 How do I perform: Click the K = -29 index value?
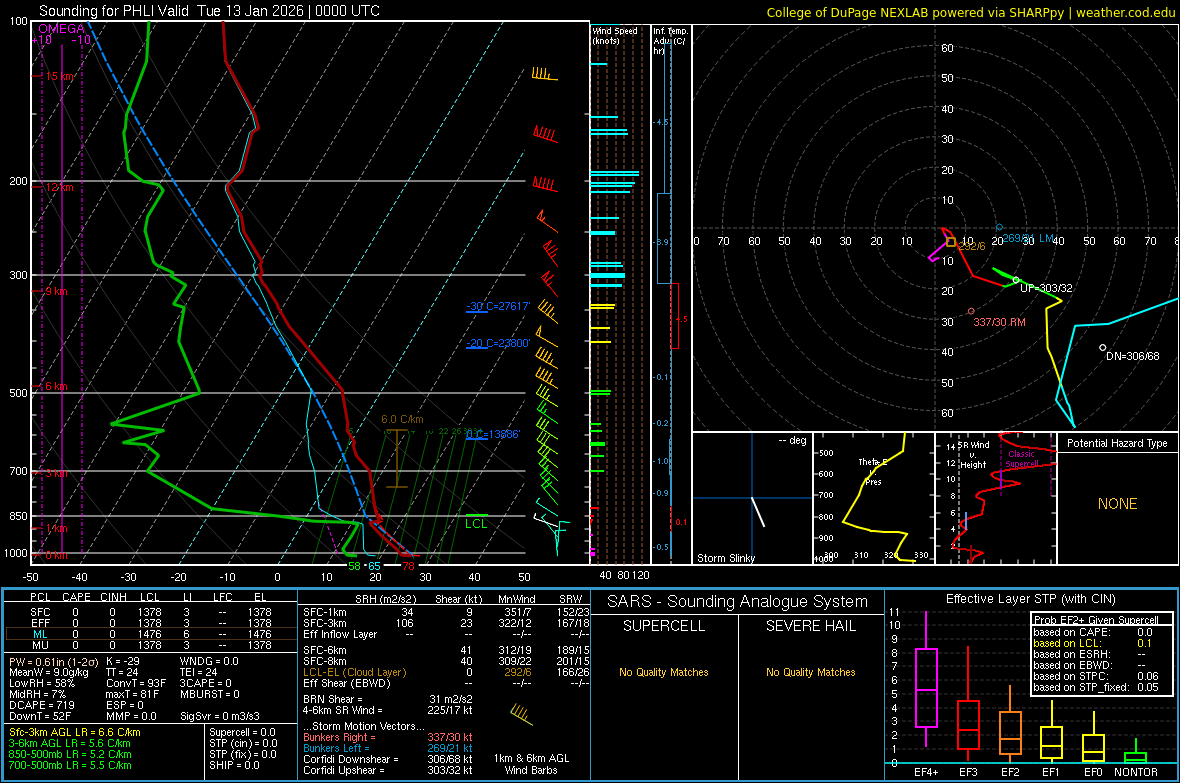(123, 661)
